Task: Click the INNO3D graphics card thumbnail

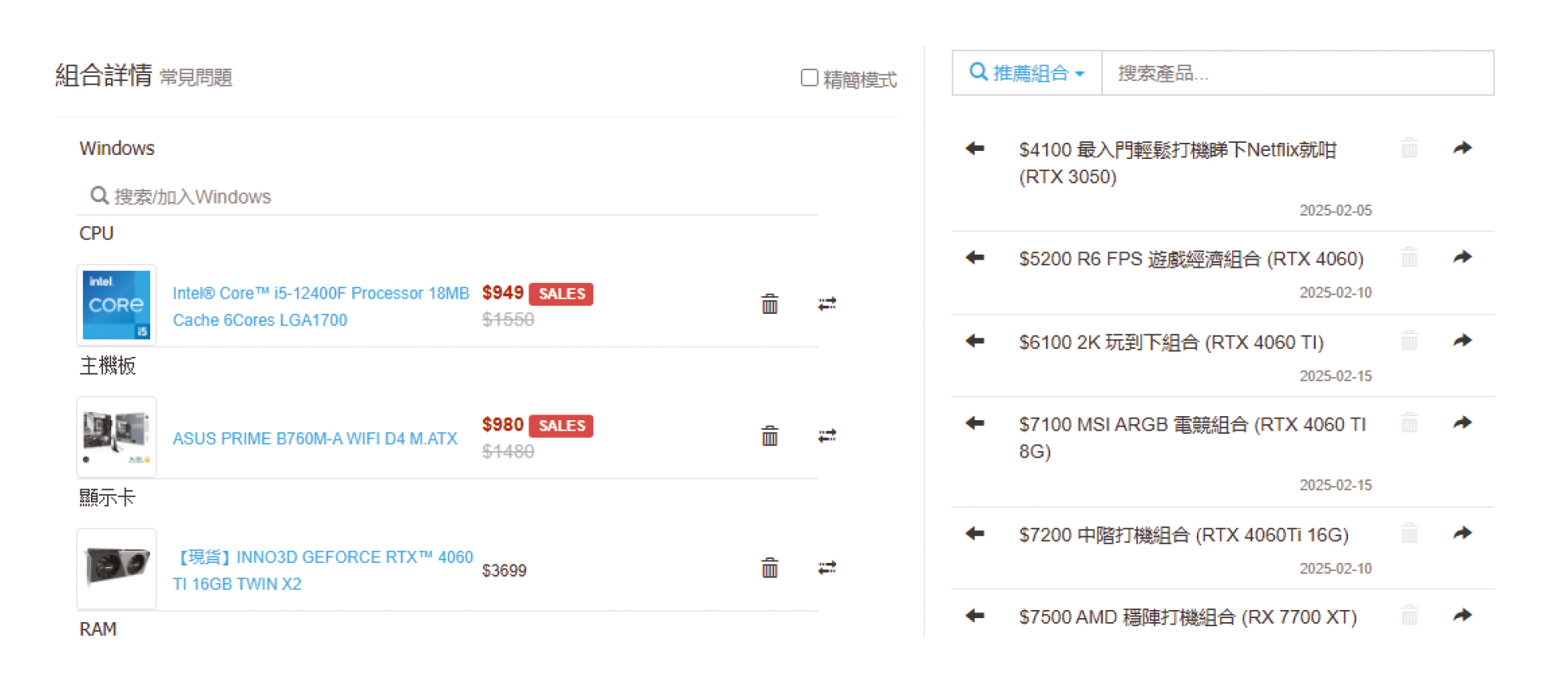Action: click(x=117, y=569)
